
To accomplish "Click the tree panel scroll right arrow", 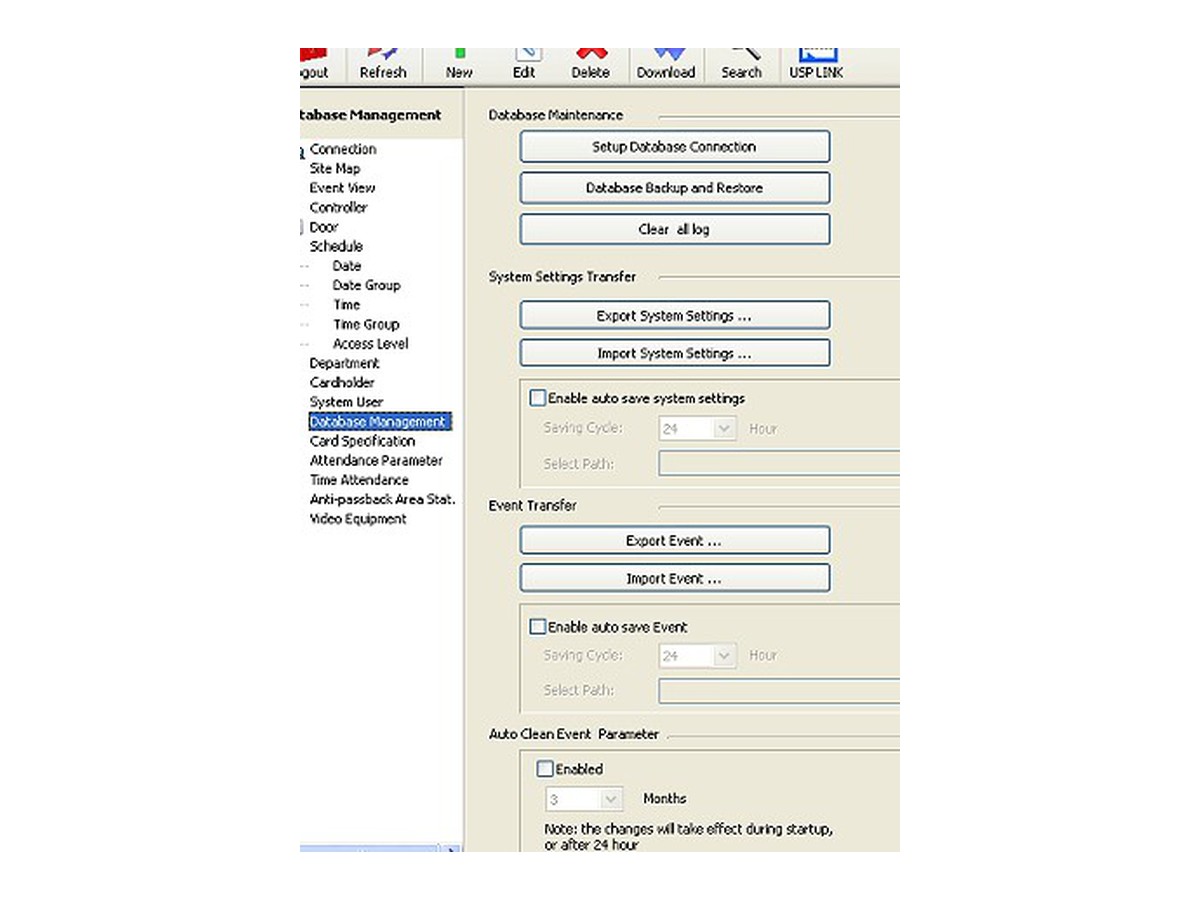I will [x=452, y=849].
